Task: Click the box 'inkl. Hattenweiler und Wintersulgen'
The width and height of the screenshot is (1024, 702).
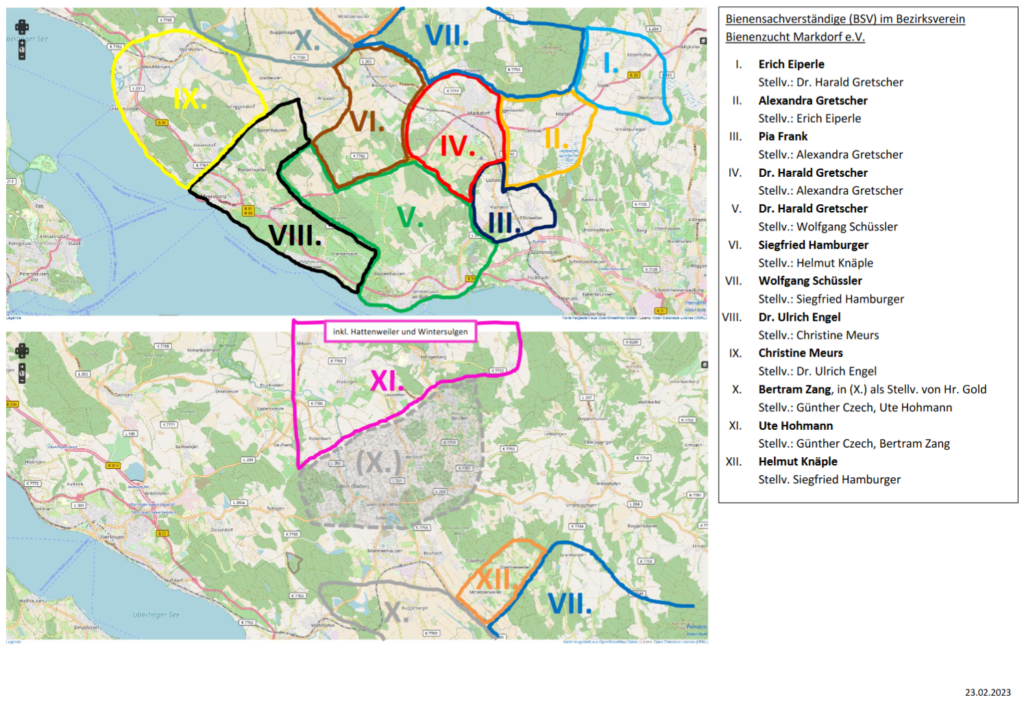Action: coord(400,332)
